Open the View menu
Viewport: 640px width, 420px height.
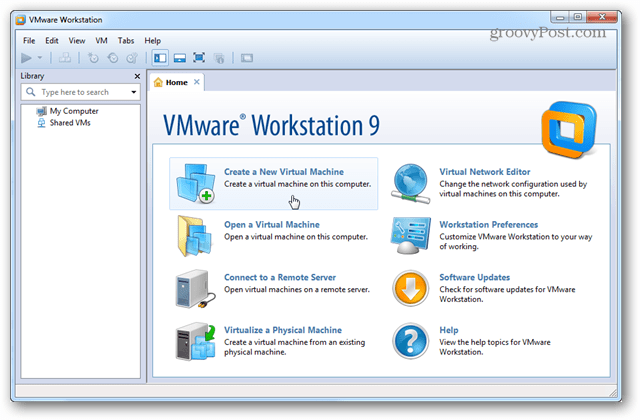pyautogui.click(x=77, y=40)
